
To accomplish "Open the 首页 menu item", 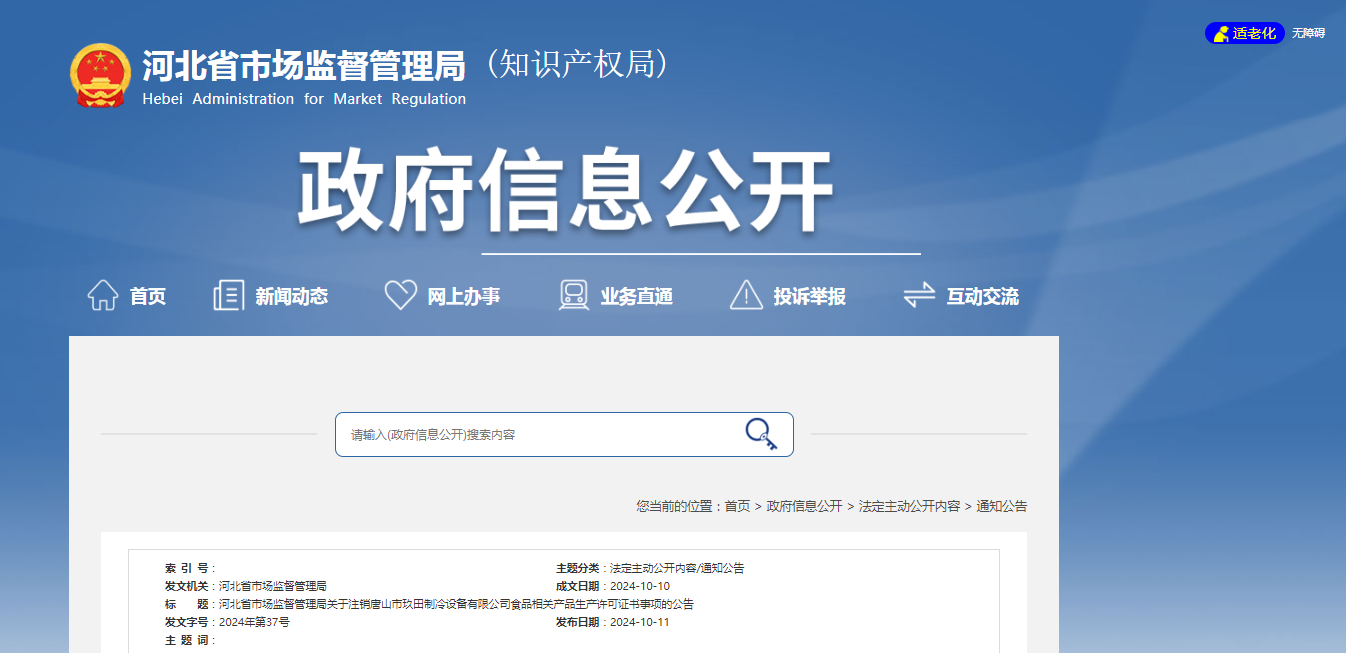I will [x=148, y=296].
